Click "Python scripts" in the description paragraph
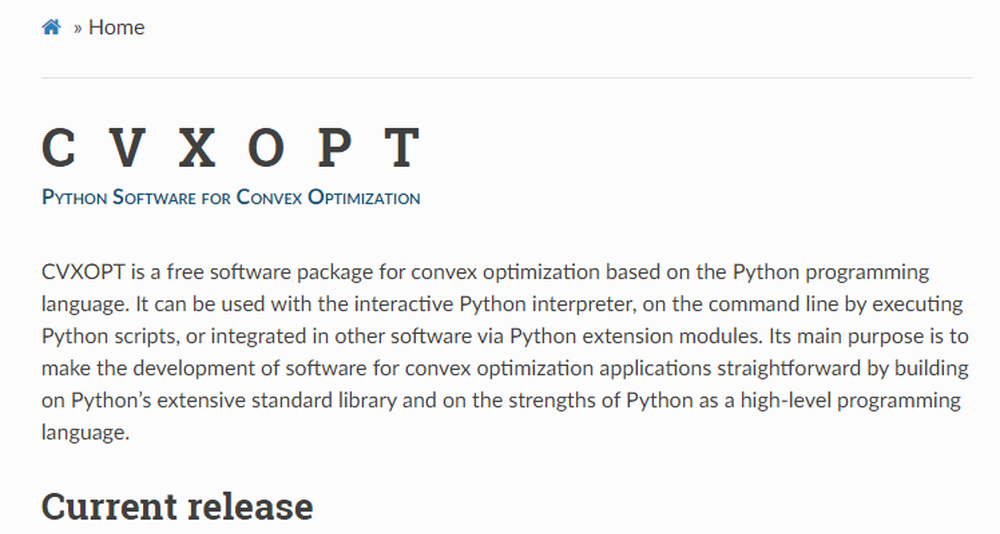The image size is (1000, 534). 102,335
